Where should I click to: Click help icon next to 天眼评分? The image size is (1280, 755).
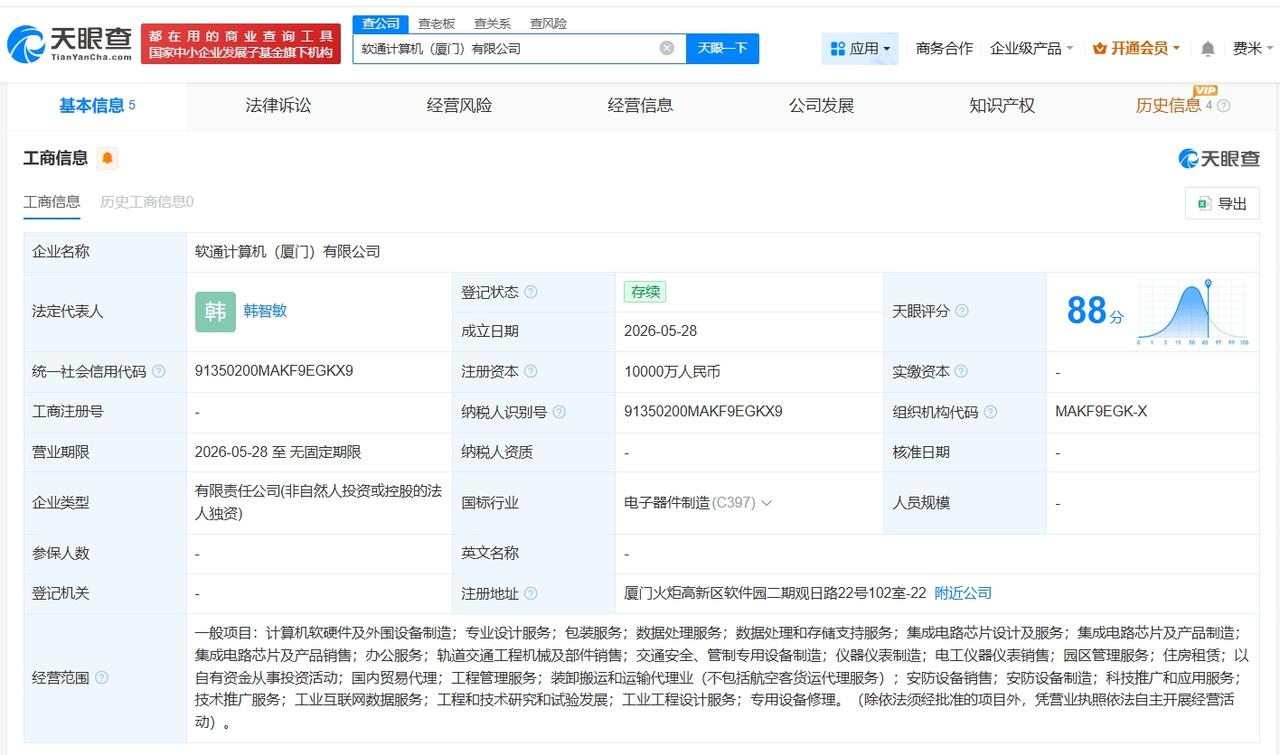click(961, 311)
